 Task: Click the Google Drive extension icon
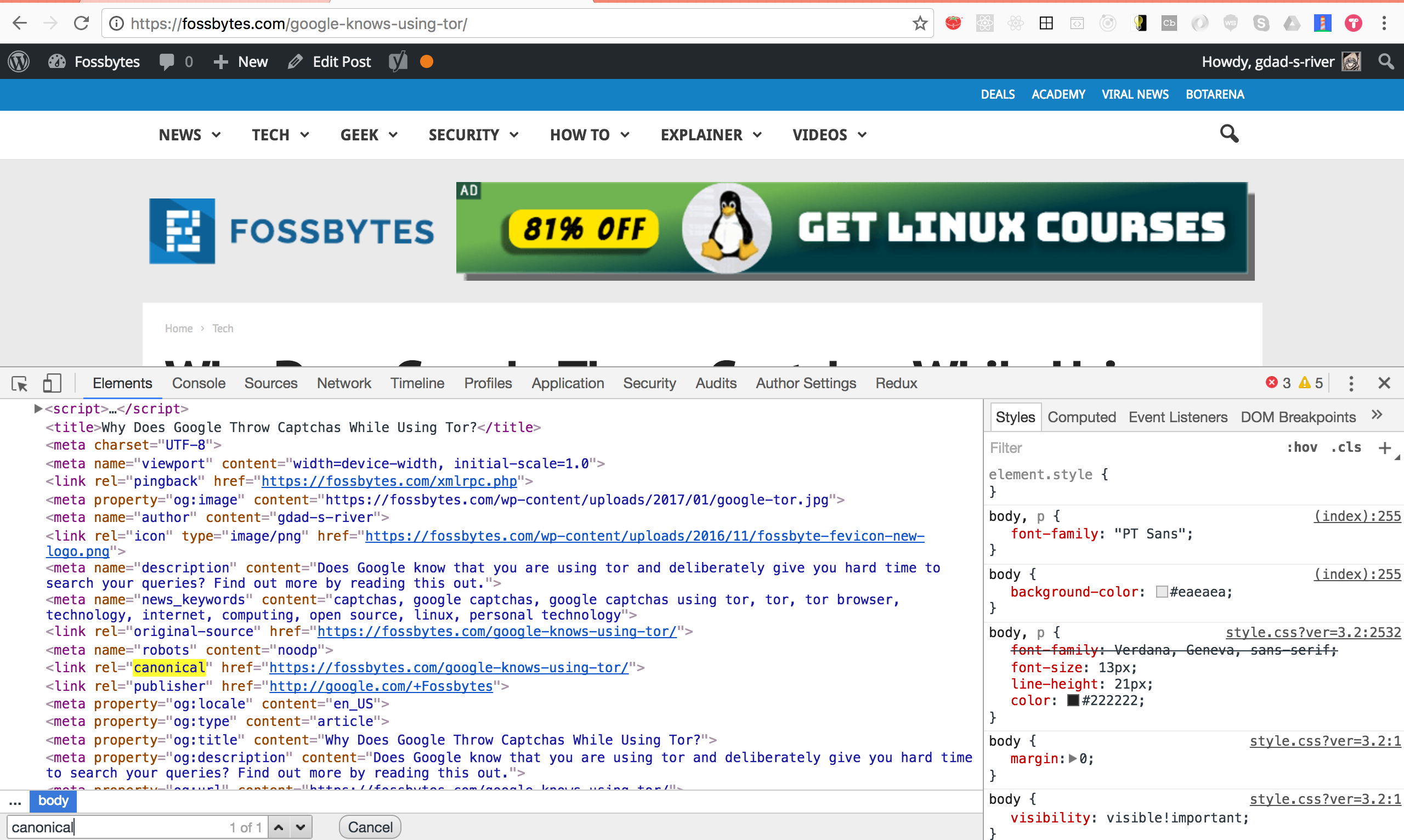click(1292, 23)
